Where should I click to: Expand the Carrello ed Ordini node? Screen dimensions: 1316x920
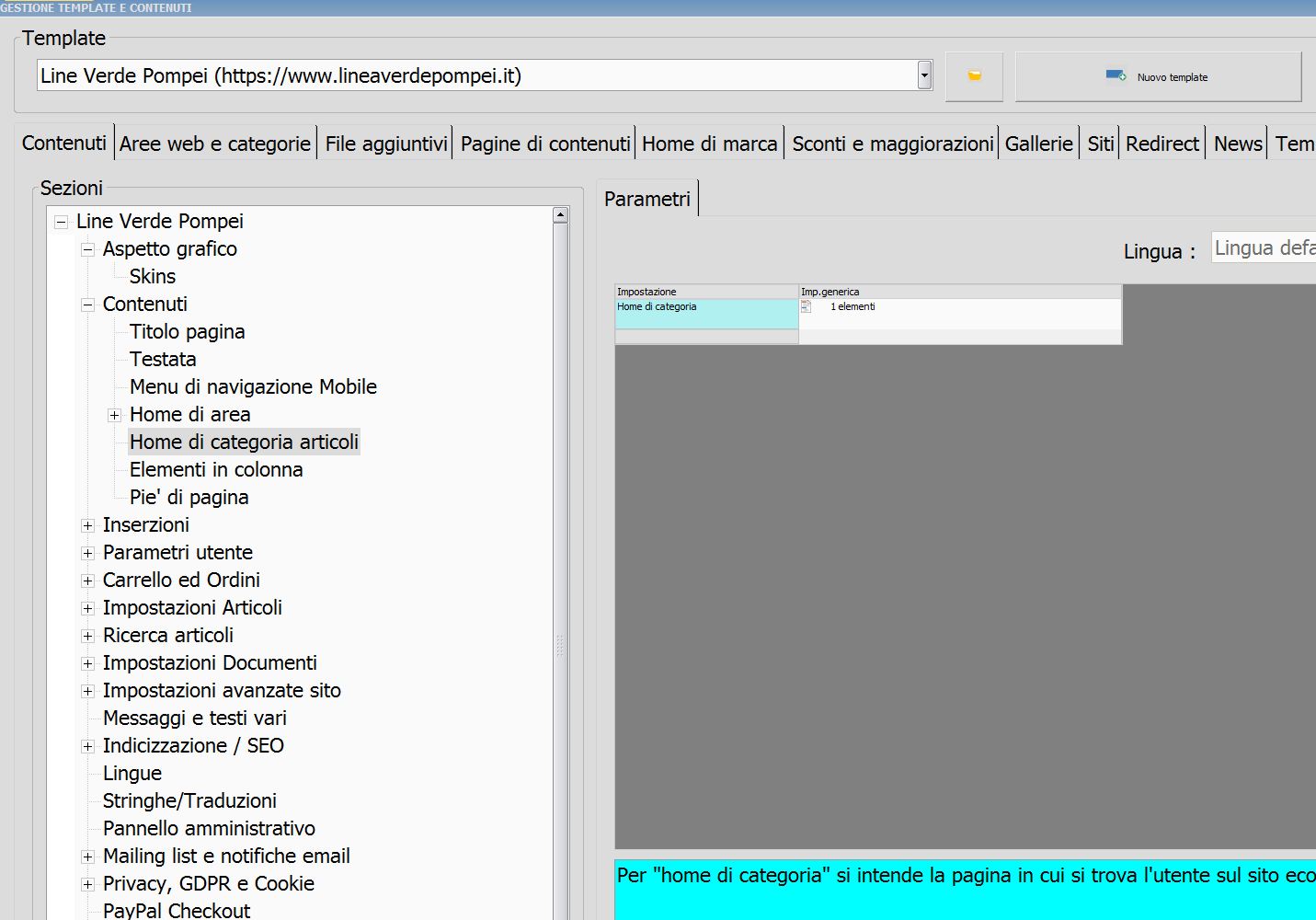click(88, 581)
